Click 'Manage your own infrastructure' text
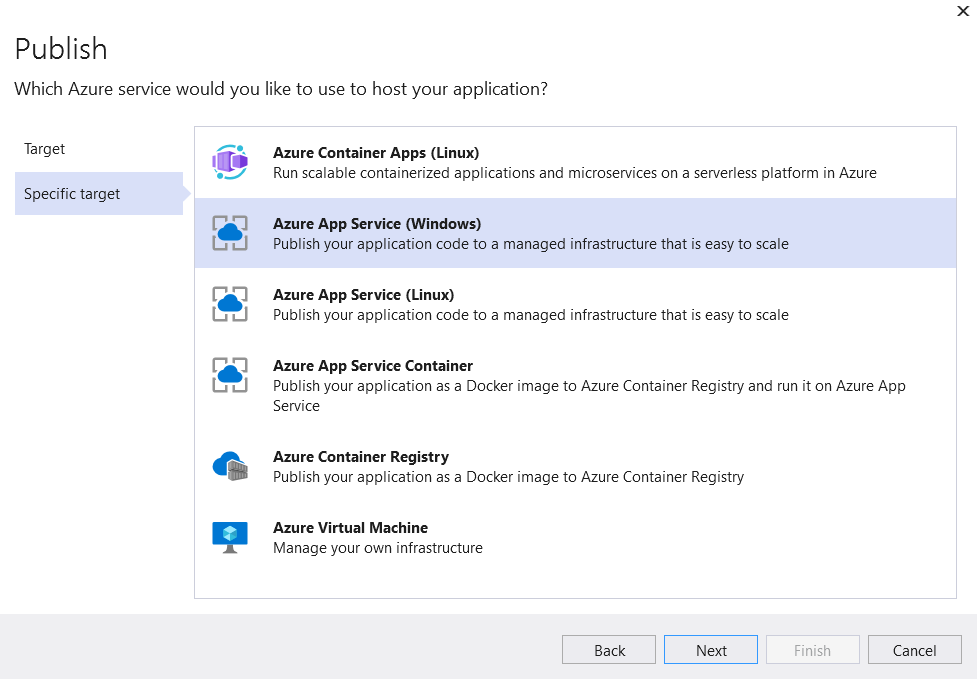977x679 pixels. pyautogui.click(x=378, y=548)
